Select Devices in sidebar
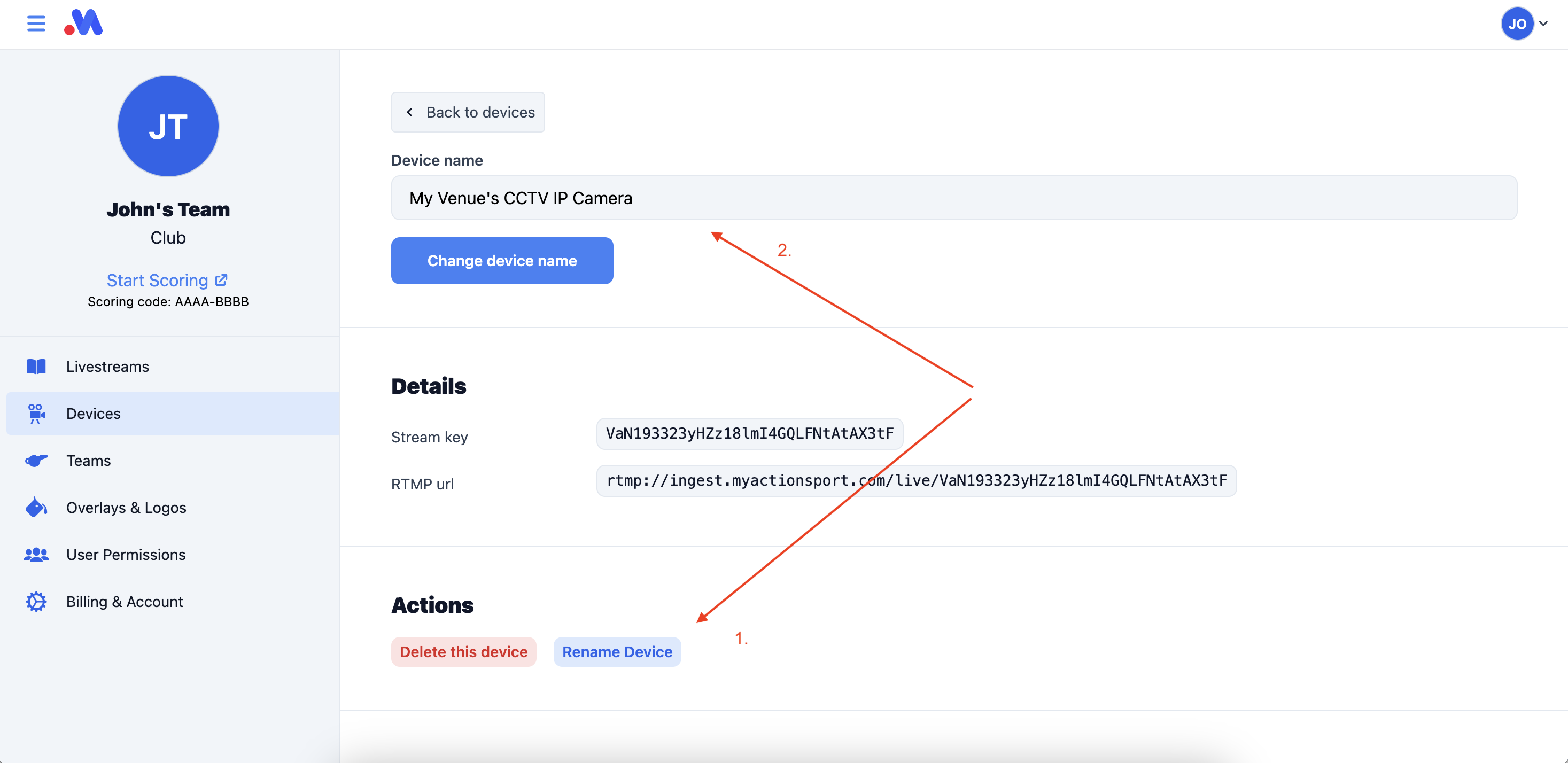The image size is (1568, 763). tap(173, 413)
